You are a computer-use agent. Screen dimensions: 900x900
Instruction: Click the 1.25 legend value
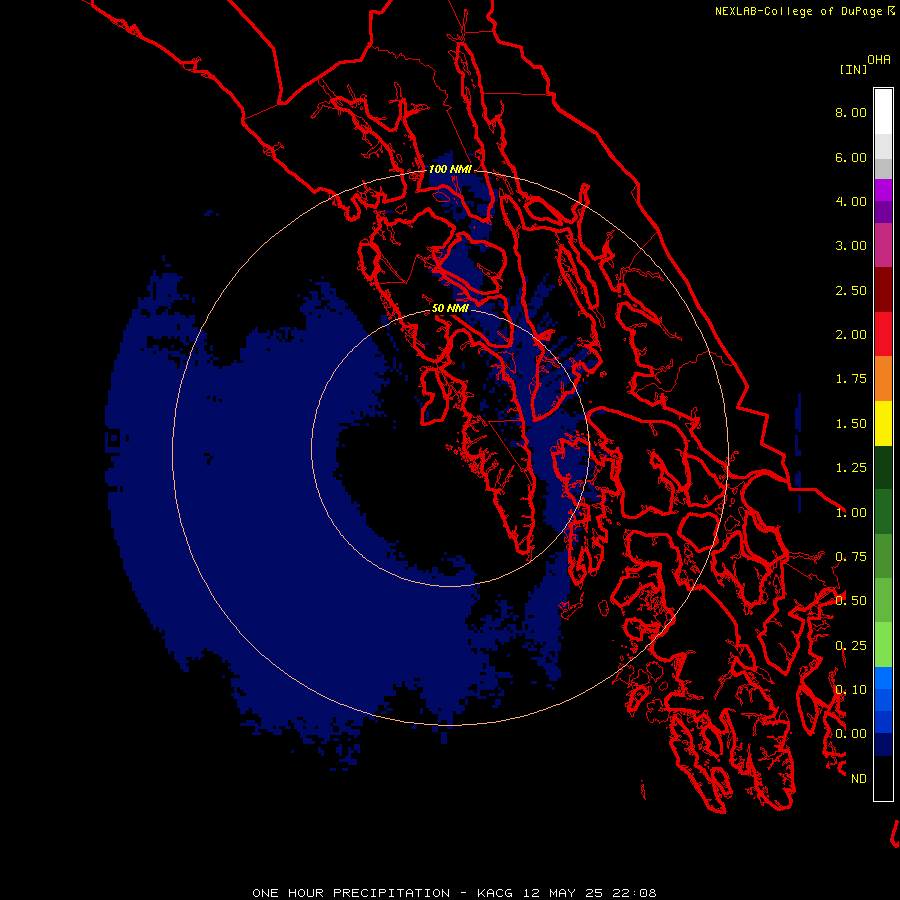851,468
